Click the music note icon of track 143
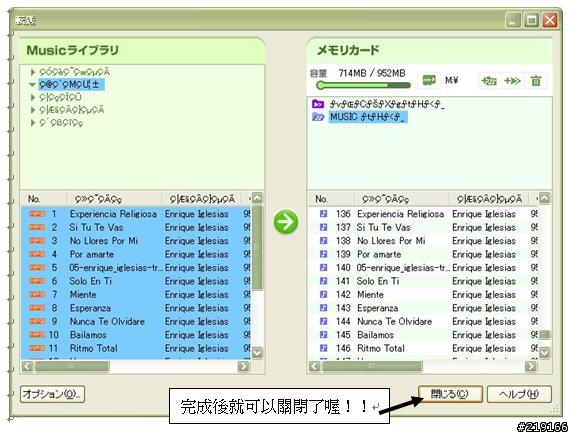The image size is (573, 435). tap(323, 308)
